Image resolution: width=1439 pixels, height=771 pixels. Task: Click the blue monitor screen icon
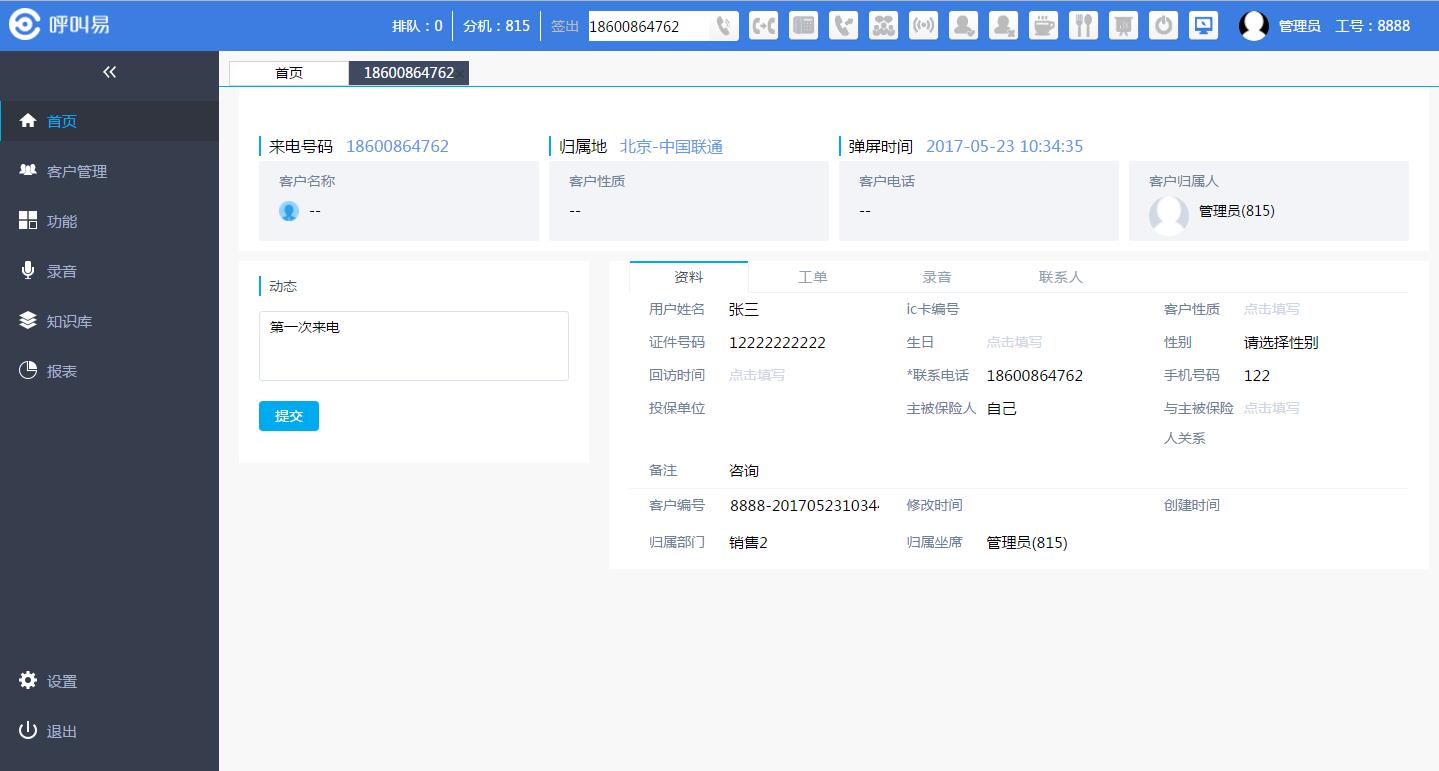point(1204,26)
